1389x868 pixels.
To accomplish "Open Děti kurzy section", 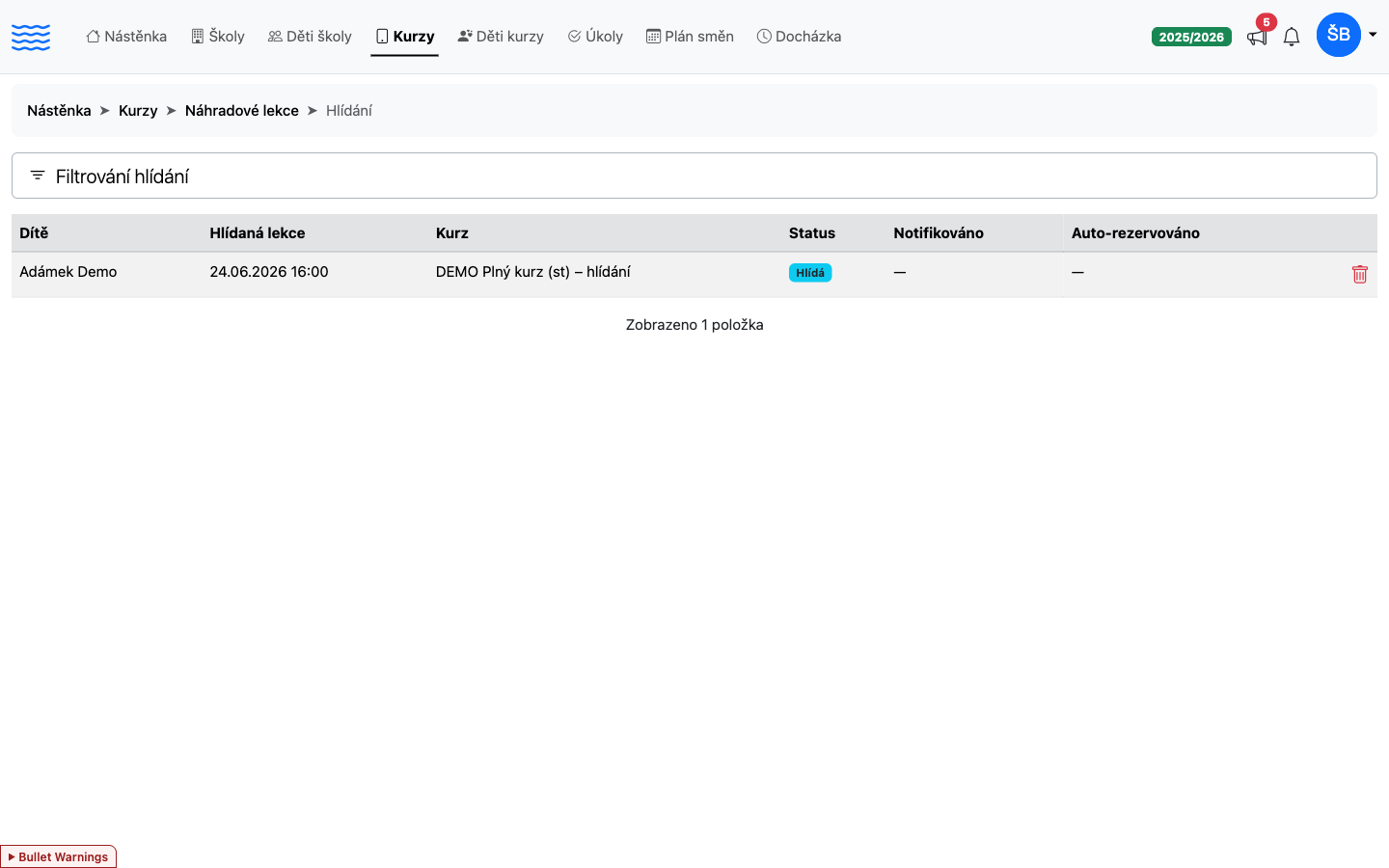I will pos(501,37).
